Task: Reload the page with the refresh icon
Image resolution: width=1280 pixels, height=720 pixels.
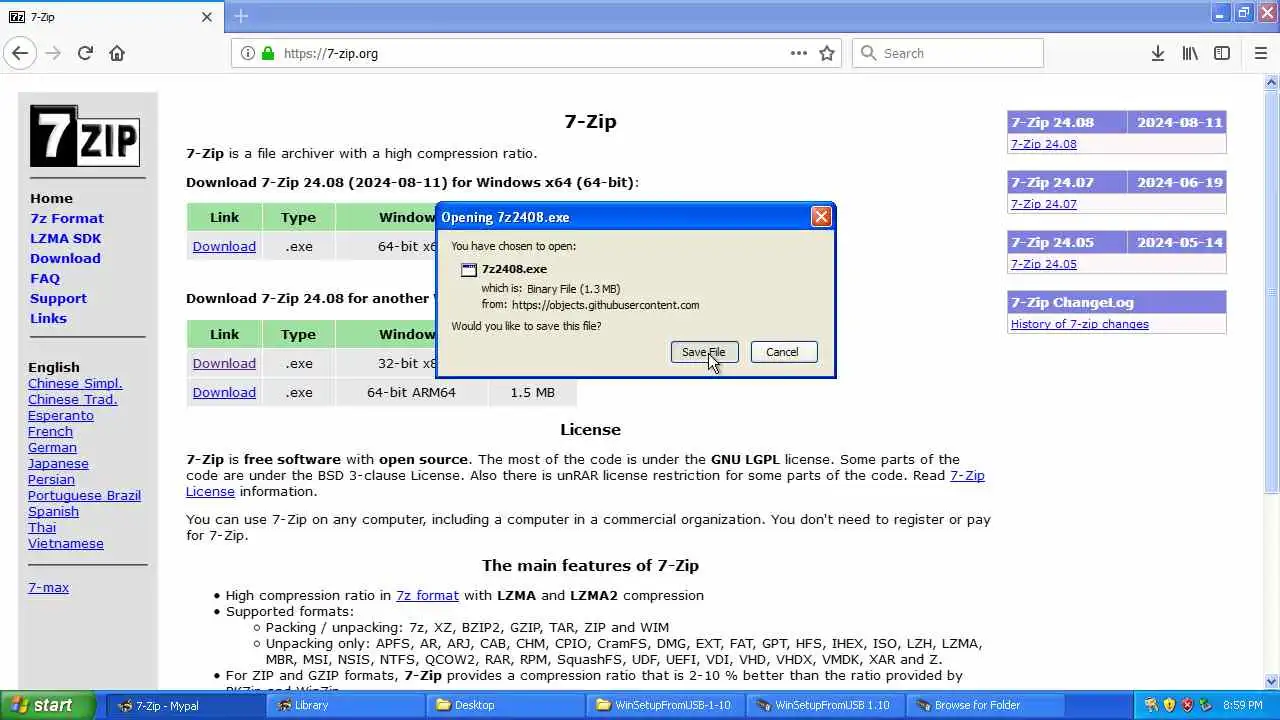Action: click(x=85, y=53)
